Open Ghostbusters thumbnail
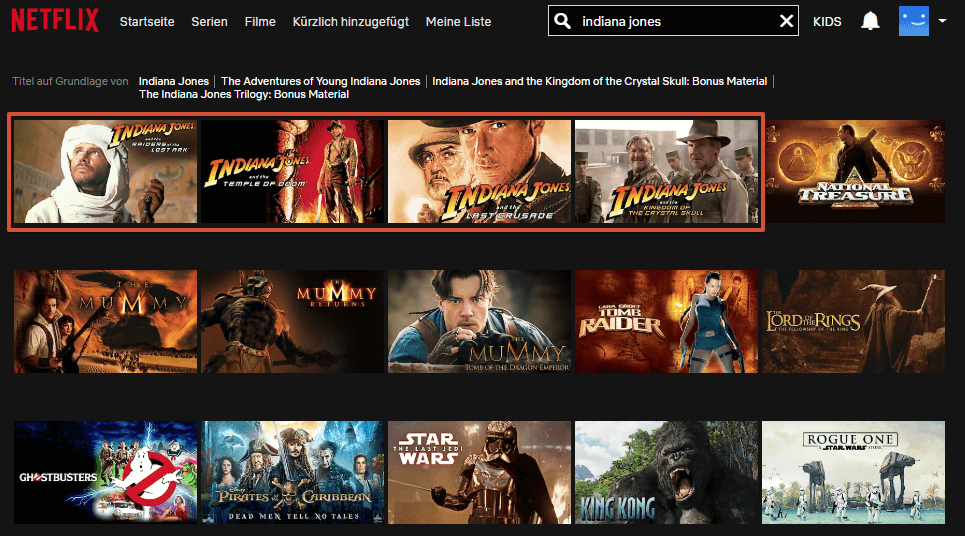The height and width of the screenshot is (536, 965). (x=105, y=472)
